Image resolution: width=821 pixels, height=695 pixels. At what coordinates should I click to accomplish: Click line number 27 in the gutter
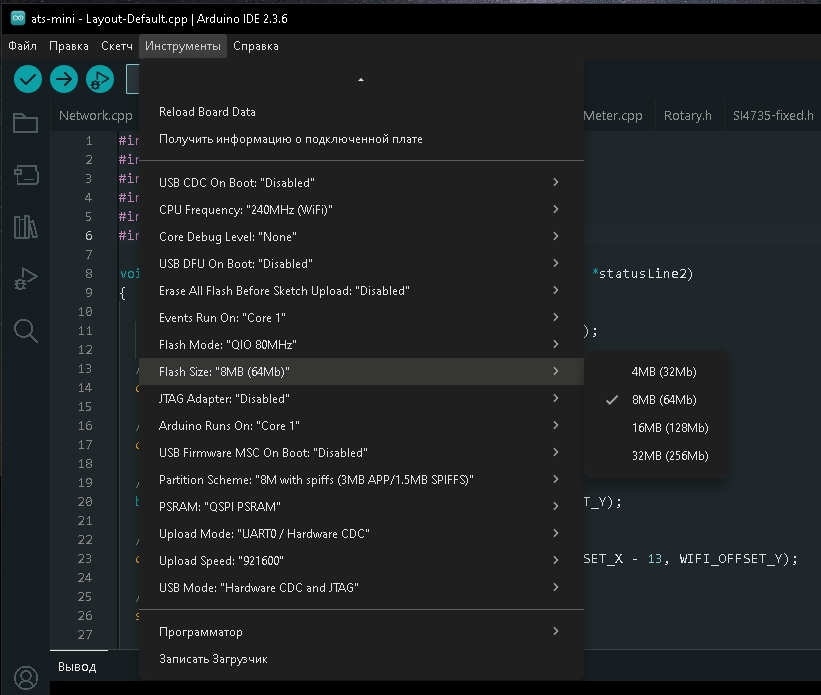(85, 635)
